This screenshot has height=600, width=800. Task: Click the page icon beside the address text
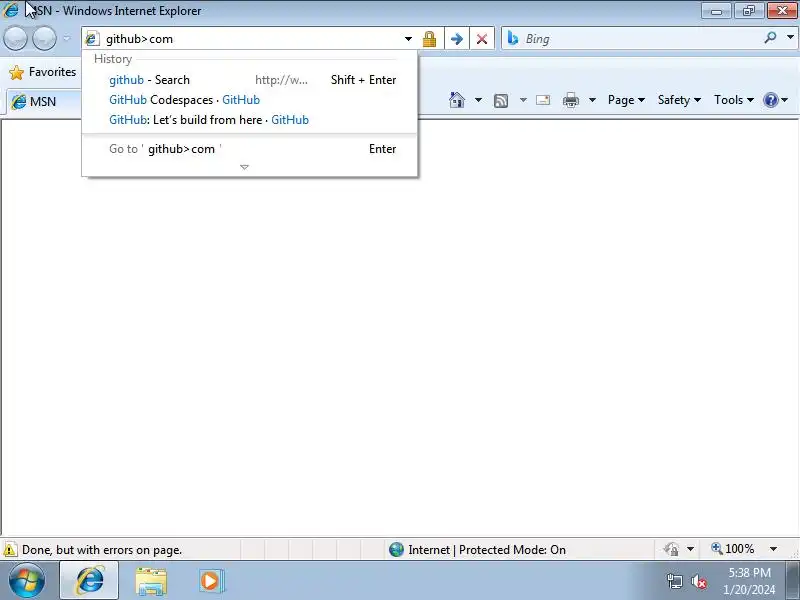(x=92, y=38)
